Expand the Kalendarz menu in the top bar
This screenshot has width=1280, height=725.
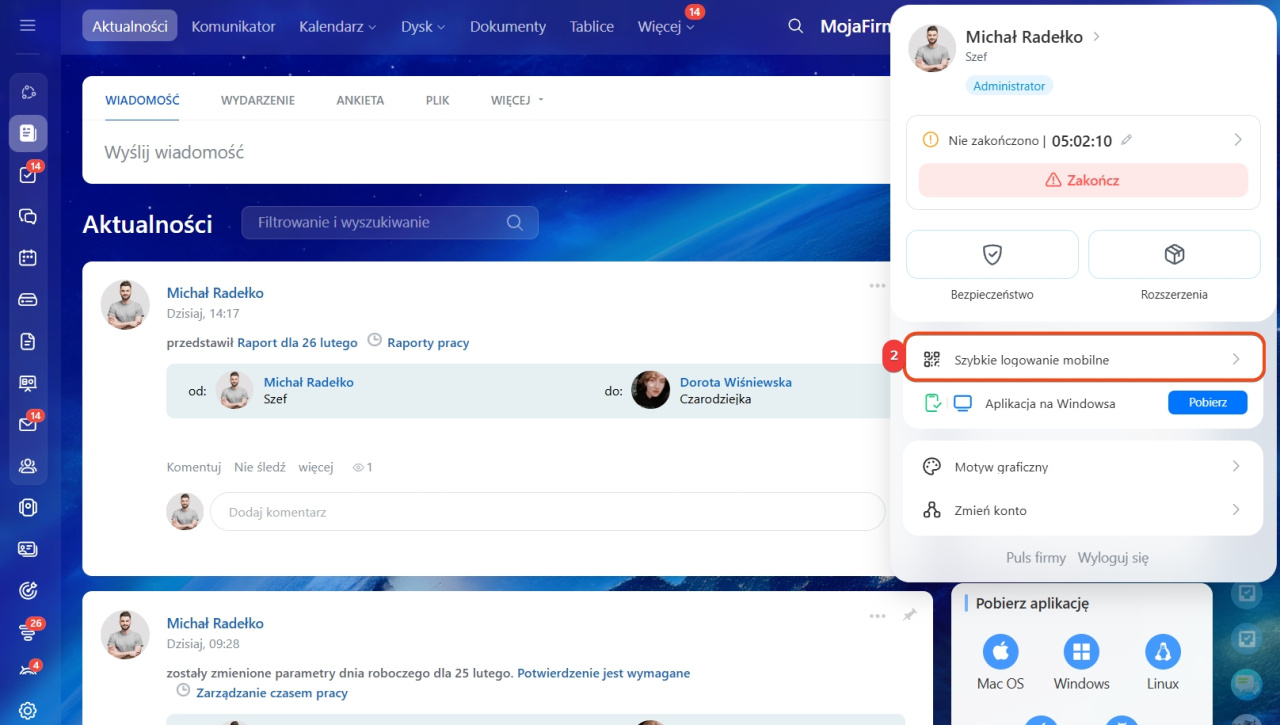[x=338, y=26]
